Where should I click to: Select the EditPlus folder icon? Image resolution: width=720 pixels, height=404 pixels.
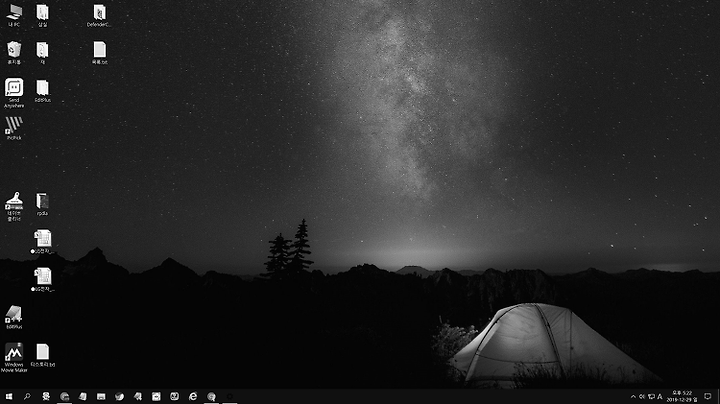point(42,90)
